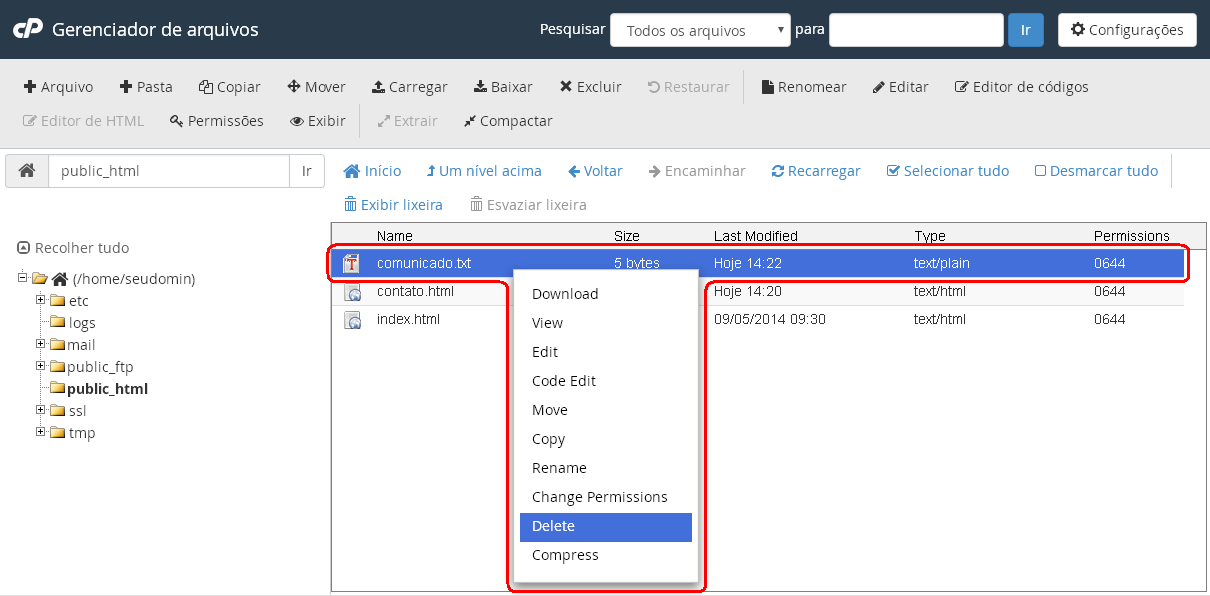The height and width of the screenshot is (596, 1210).
Task: Collapse the /home/seudomin root node
Action: coord(23,277)
